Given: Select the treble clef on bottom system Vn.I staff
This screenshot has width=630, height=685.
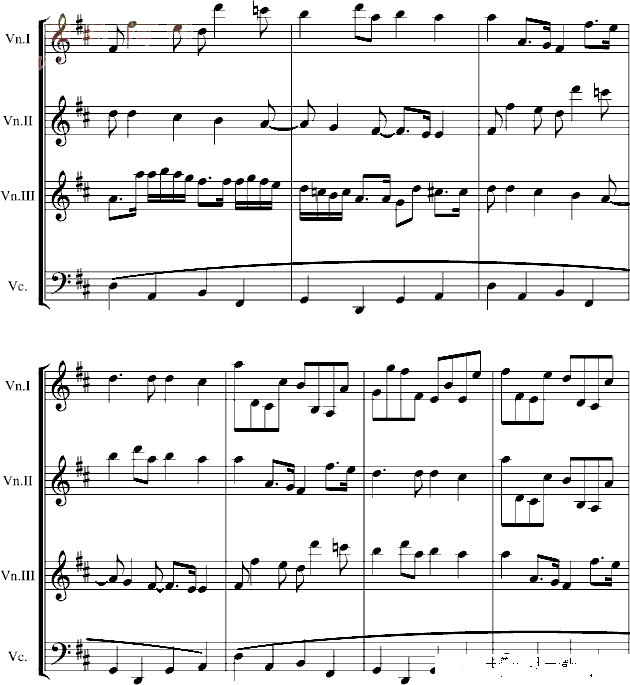Looking at the screenshot, I should (x=60, y=385).
